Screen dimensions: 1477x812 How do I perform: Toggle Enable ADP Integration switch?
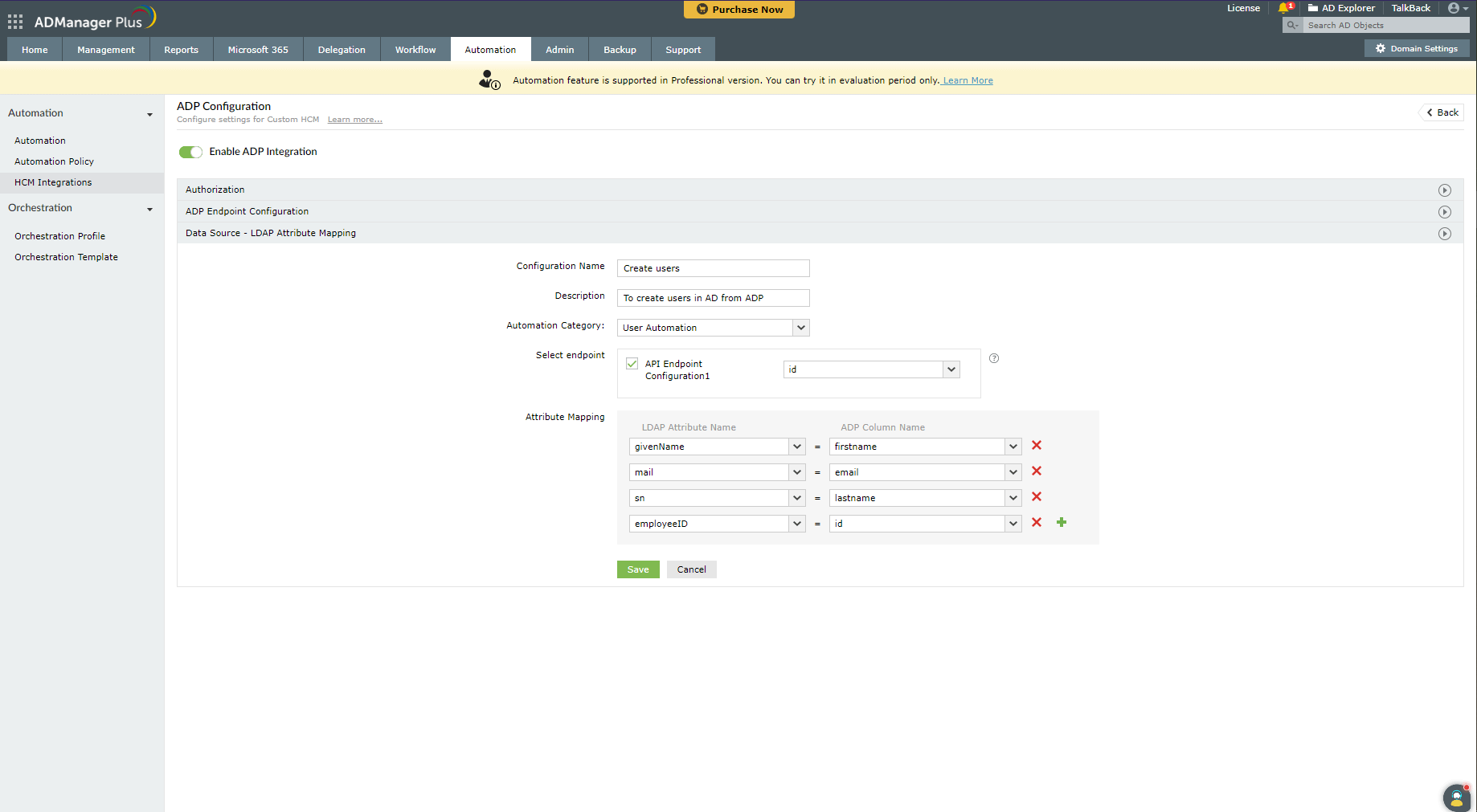(x=190, y=152)
